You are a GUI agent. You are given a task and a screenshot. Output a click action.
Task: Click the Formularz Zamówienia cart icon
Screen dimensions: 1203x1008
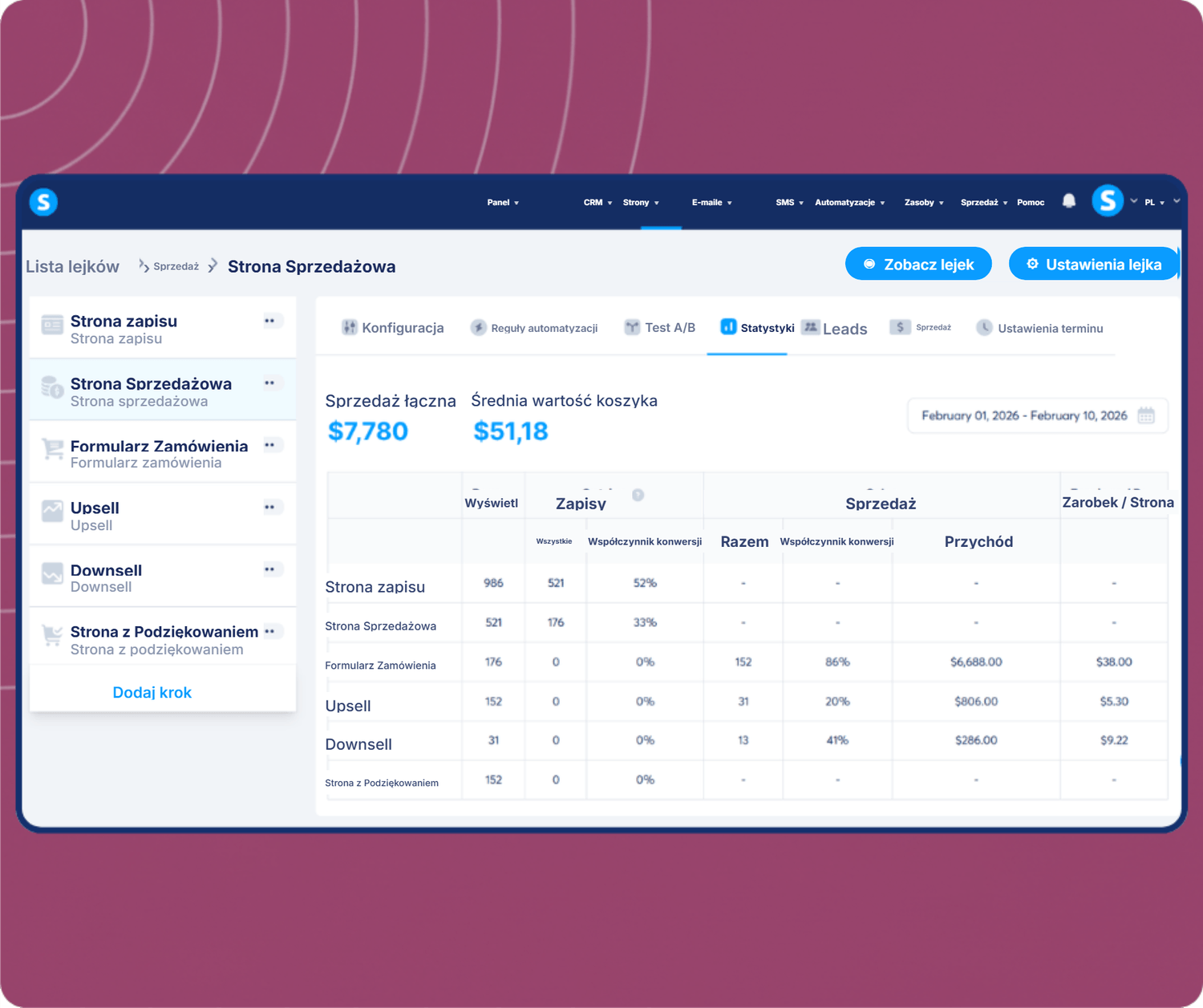(52, 449)
